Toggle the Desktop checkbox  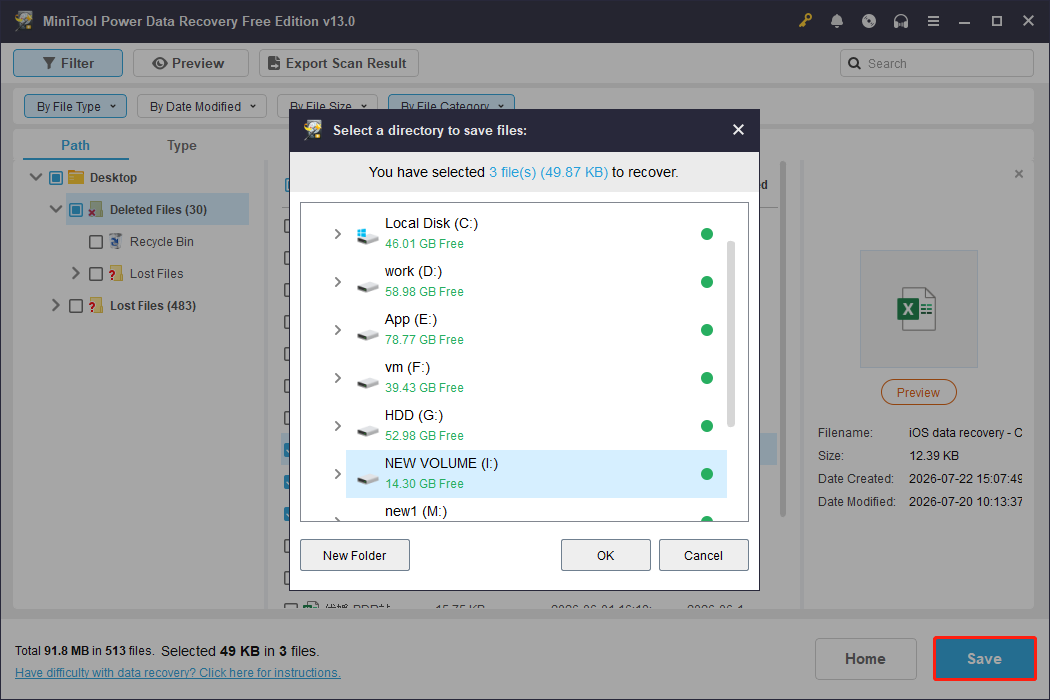[x=56, y=178]
